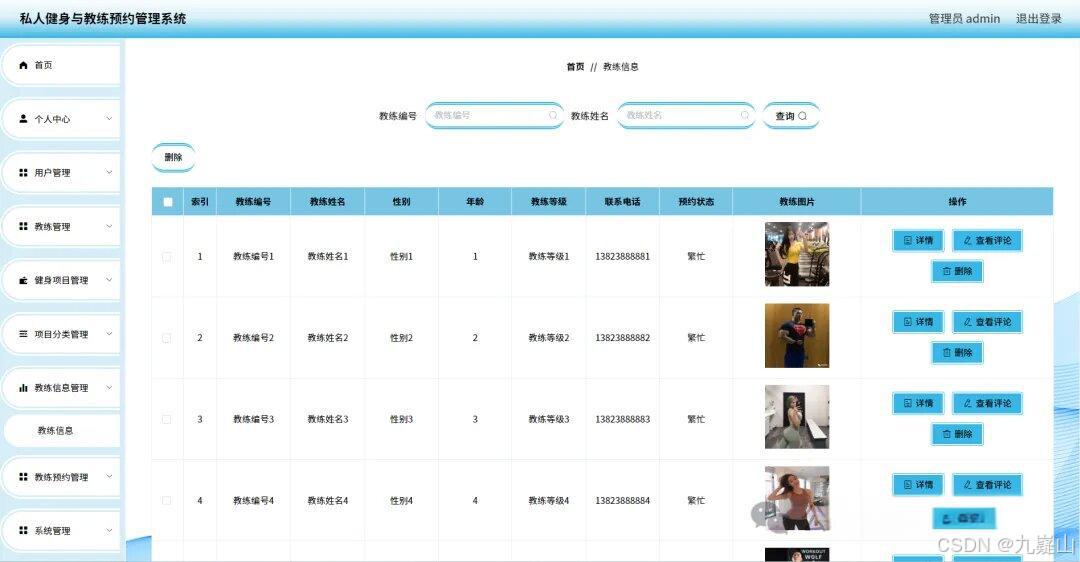Open 详情 for row 教练编号1
This screenshot has height=562, width=1080.
918,240
